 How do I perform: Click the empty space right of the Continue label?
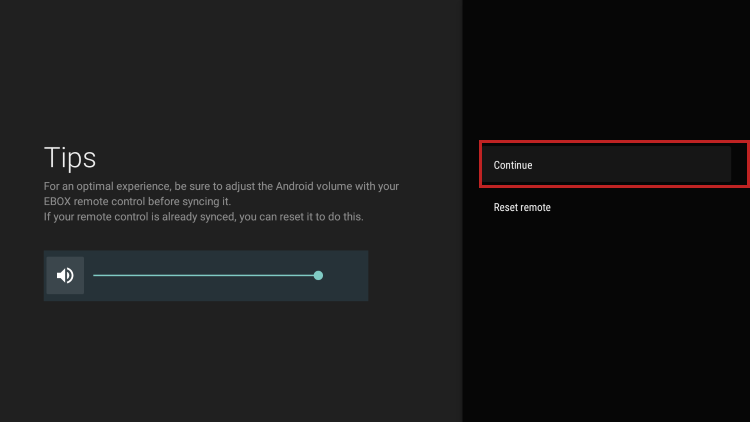[640, 165]
